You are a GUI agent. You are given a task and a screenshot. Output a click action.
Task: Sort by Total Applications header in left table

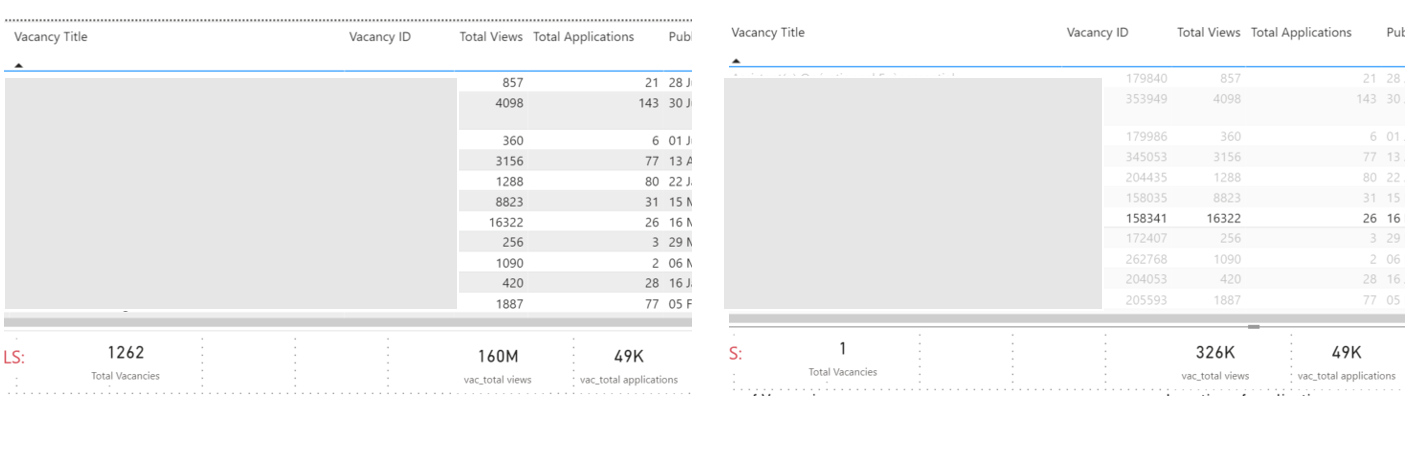584,37
